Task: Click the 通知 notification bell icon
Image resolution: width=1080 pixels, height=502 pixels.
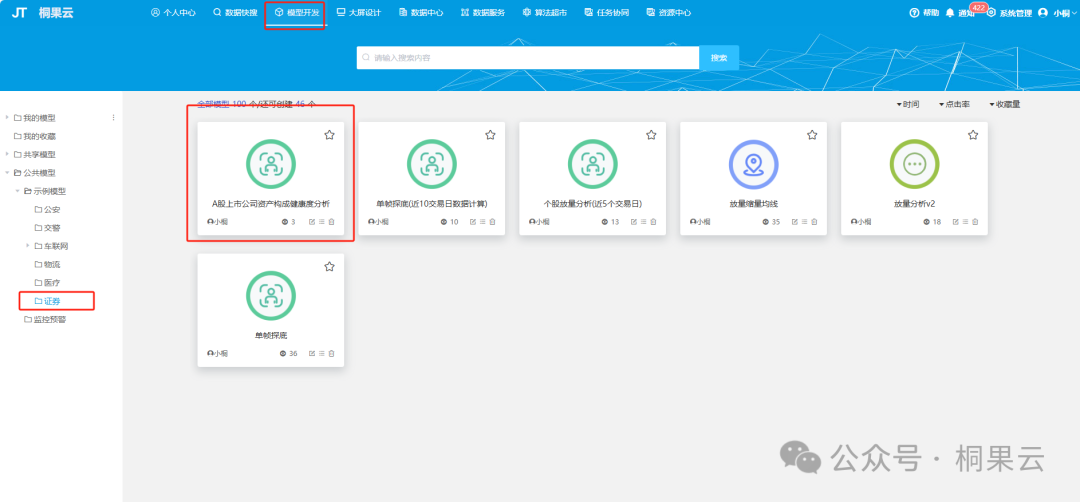Action: [x=950, y=13]
